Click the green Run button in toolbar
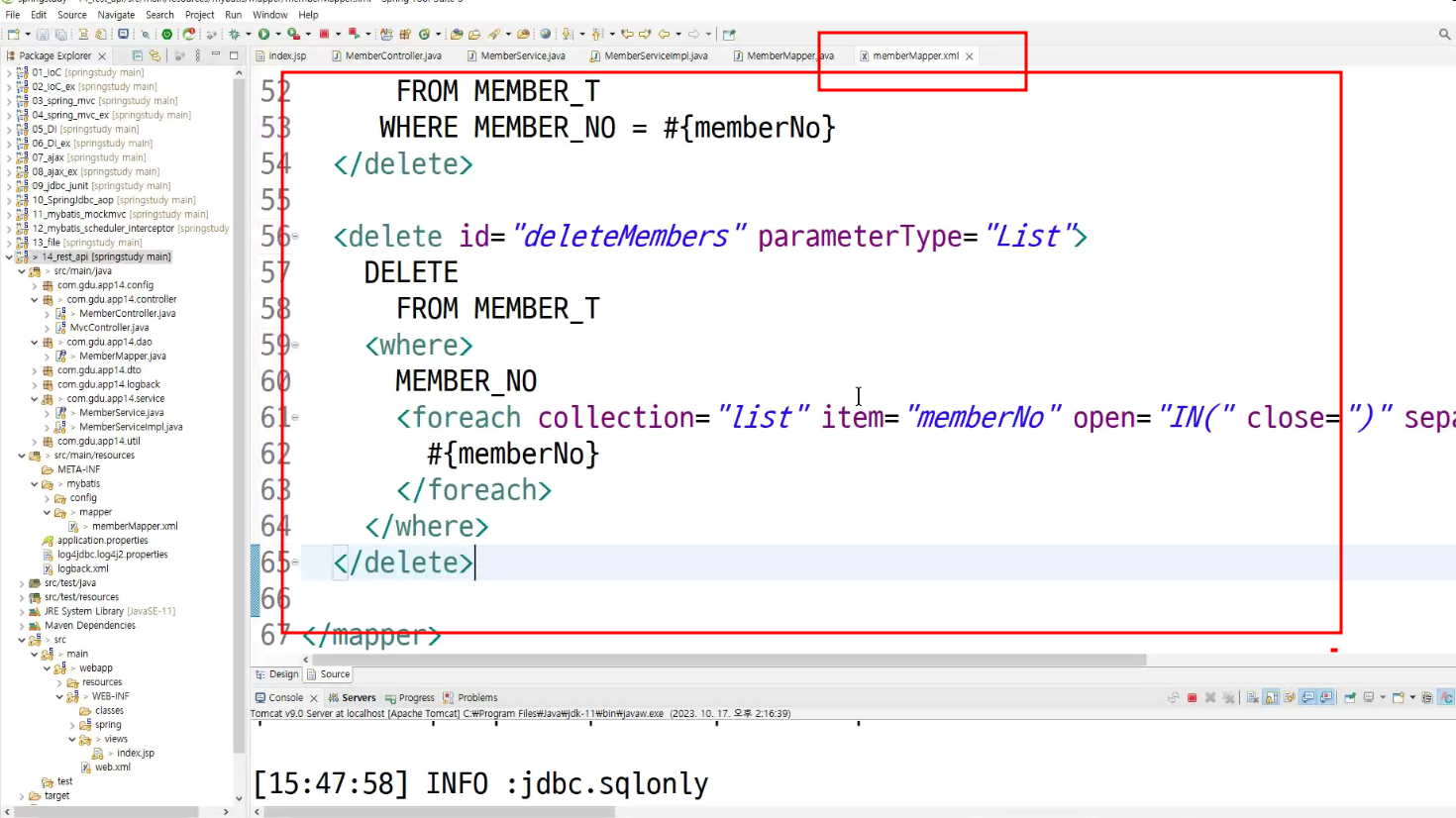Screen dimensions: 1456x818 point(264,34)
